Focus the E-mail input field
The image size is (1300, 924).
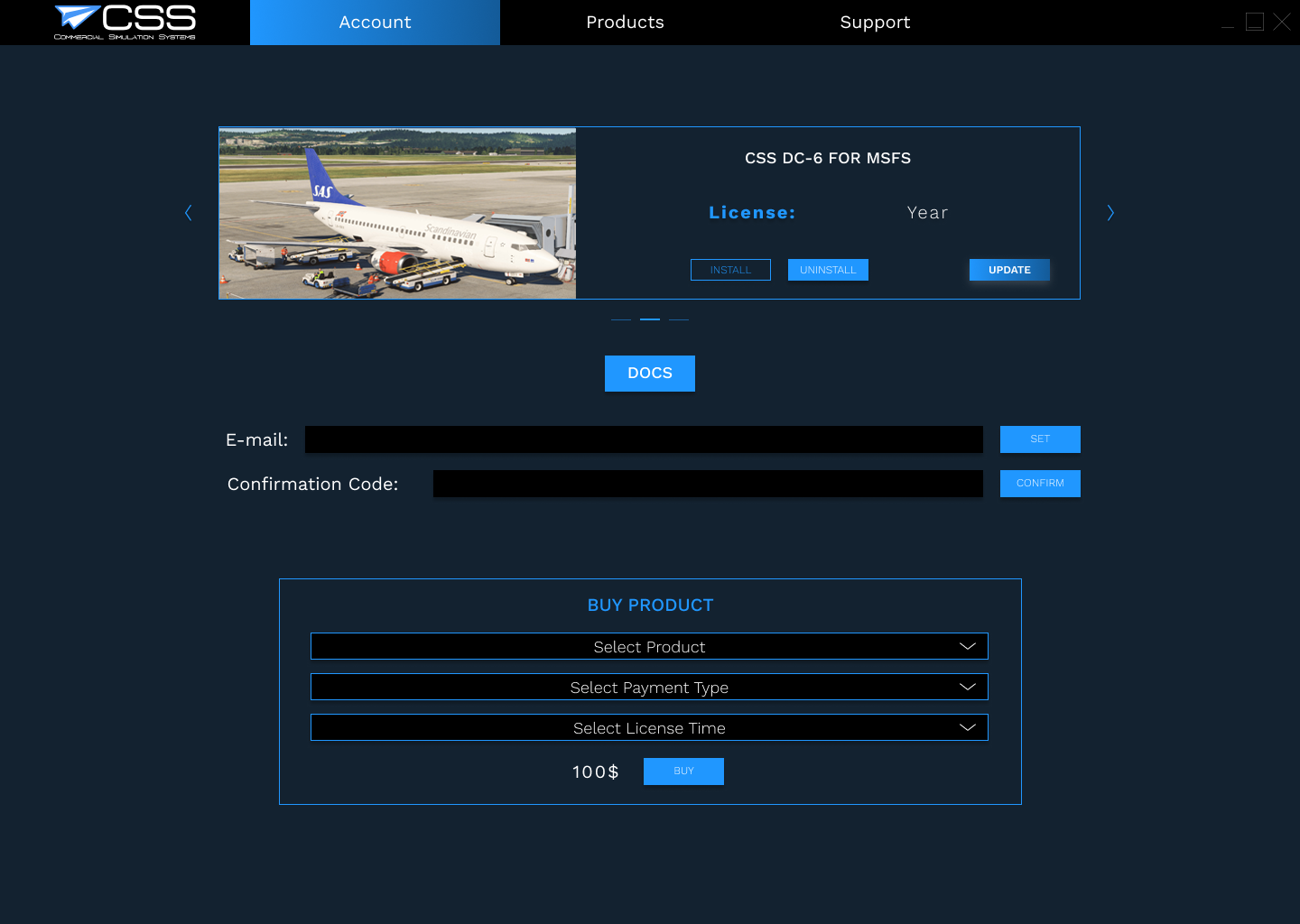[x=644, y=439]
